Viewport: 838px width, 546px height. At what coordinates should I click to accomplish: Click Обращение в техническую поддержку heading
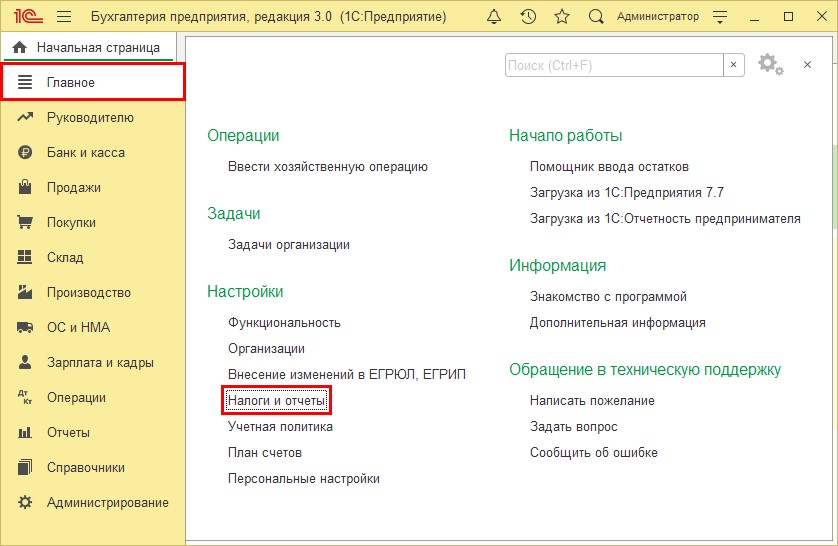645,370
